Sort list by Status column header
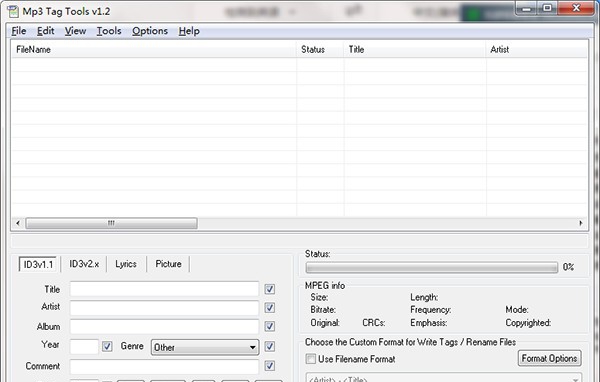Image resolution: width=600 pixels, height=382 pixels. click(x=320, y=49)
